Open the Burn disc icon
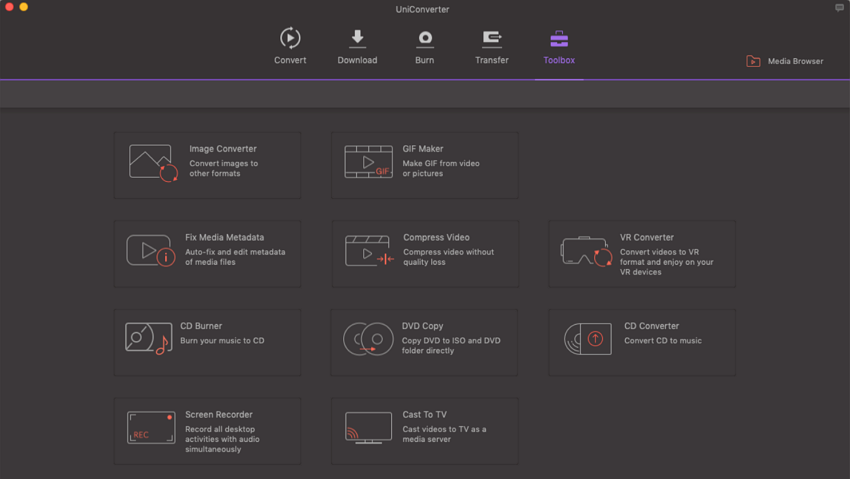 point(425,38)
